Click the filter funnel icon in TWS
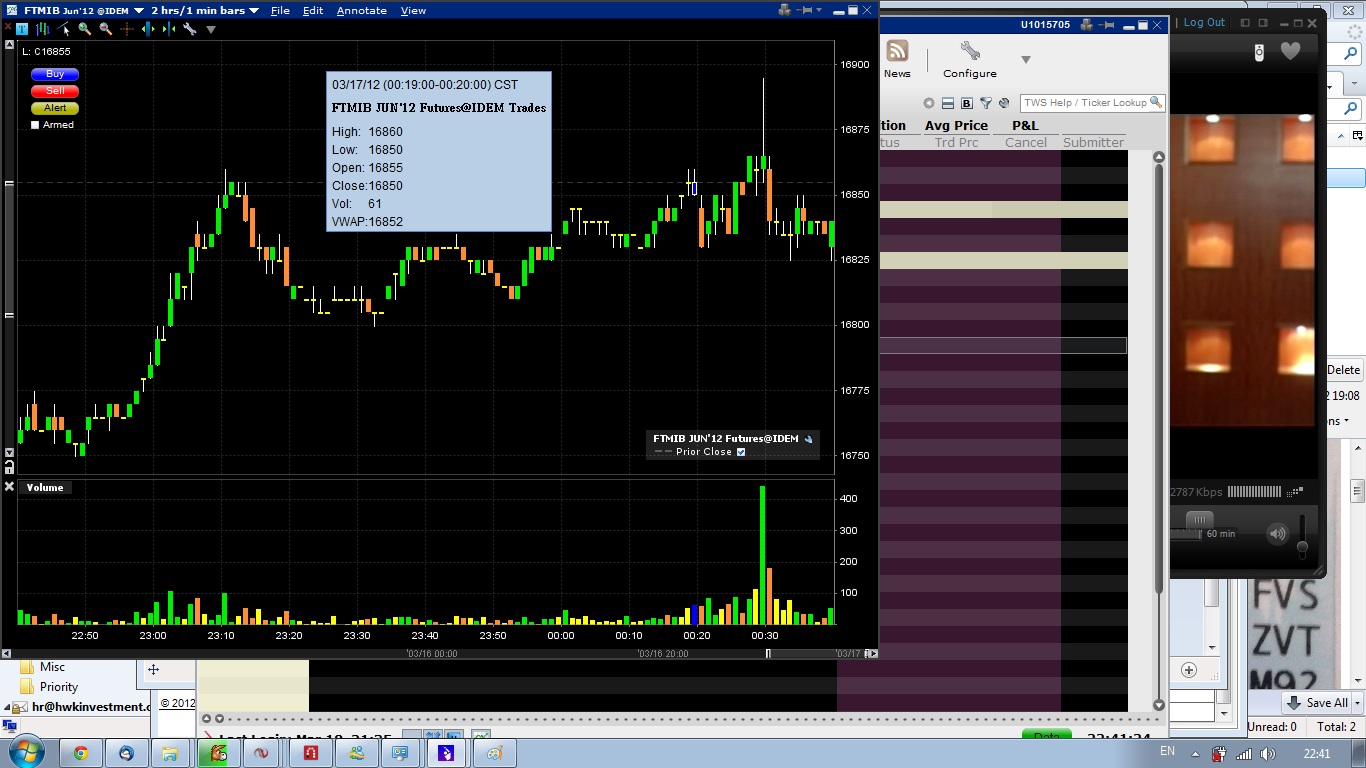 [x=986, y=103]
